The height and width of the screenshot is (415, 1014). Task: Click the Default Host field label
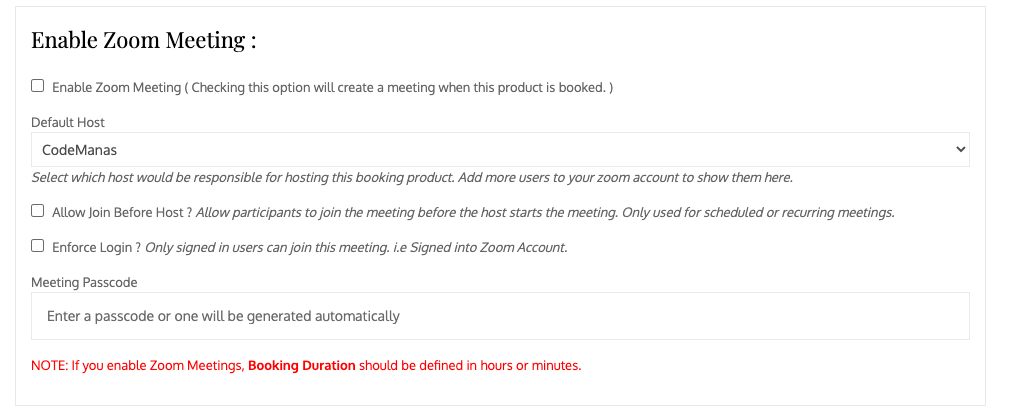(68, 122)
